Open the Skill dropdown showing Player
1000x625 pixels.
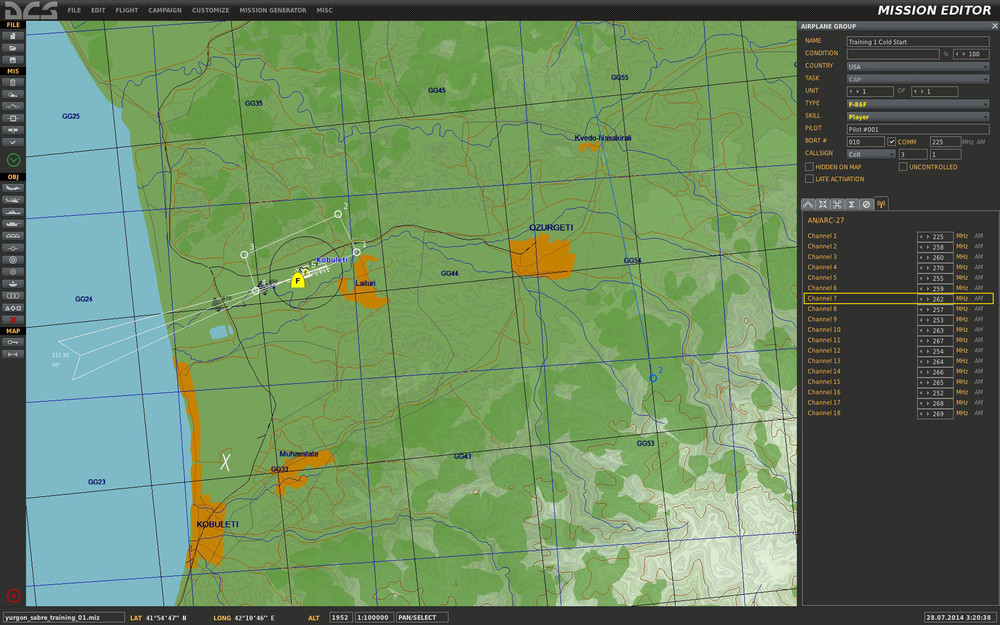click(x=918, y=117)
